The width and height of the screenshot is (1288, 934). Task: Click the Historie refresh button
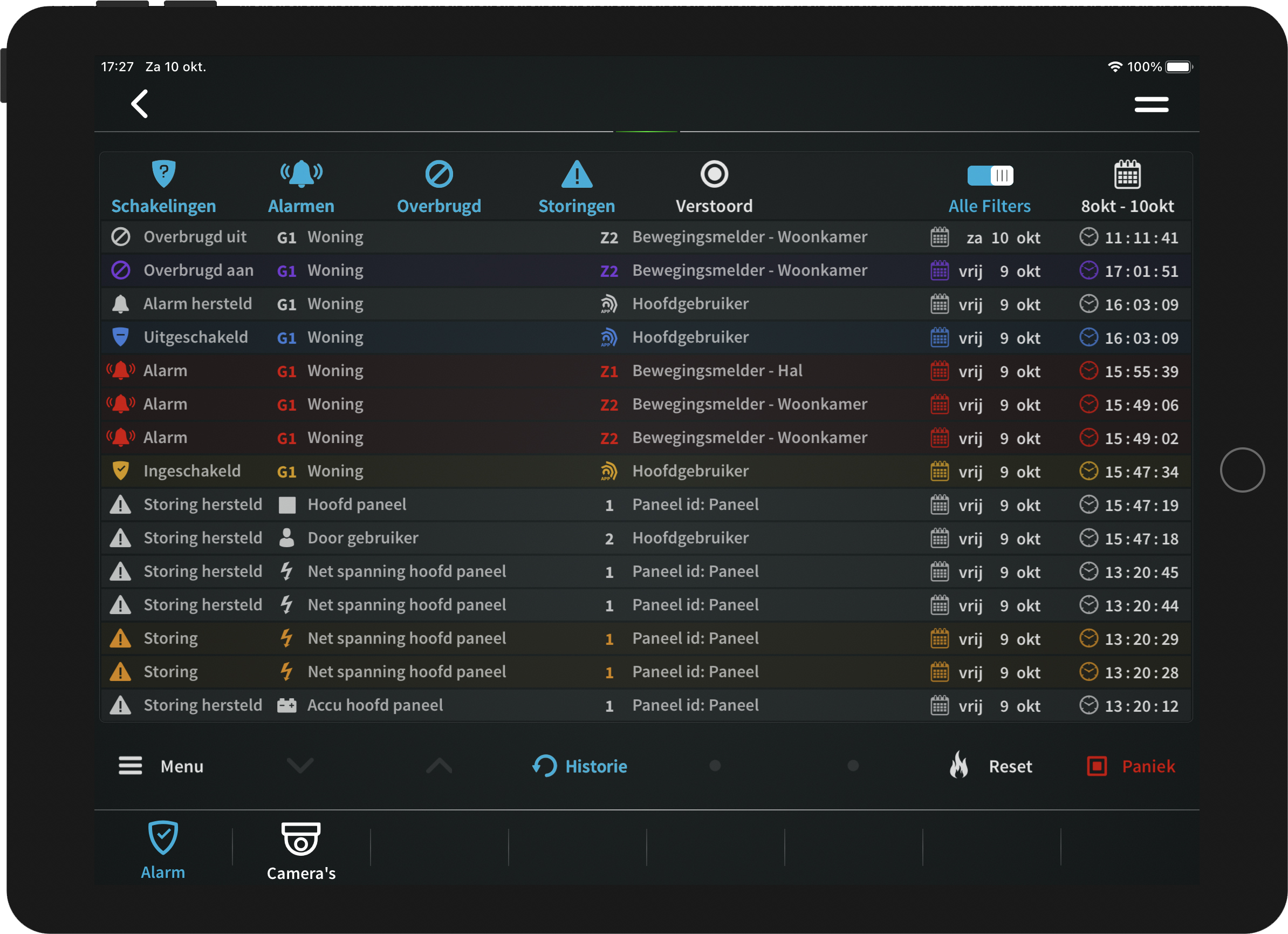click(x=580, y=766)
